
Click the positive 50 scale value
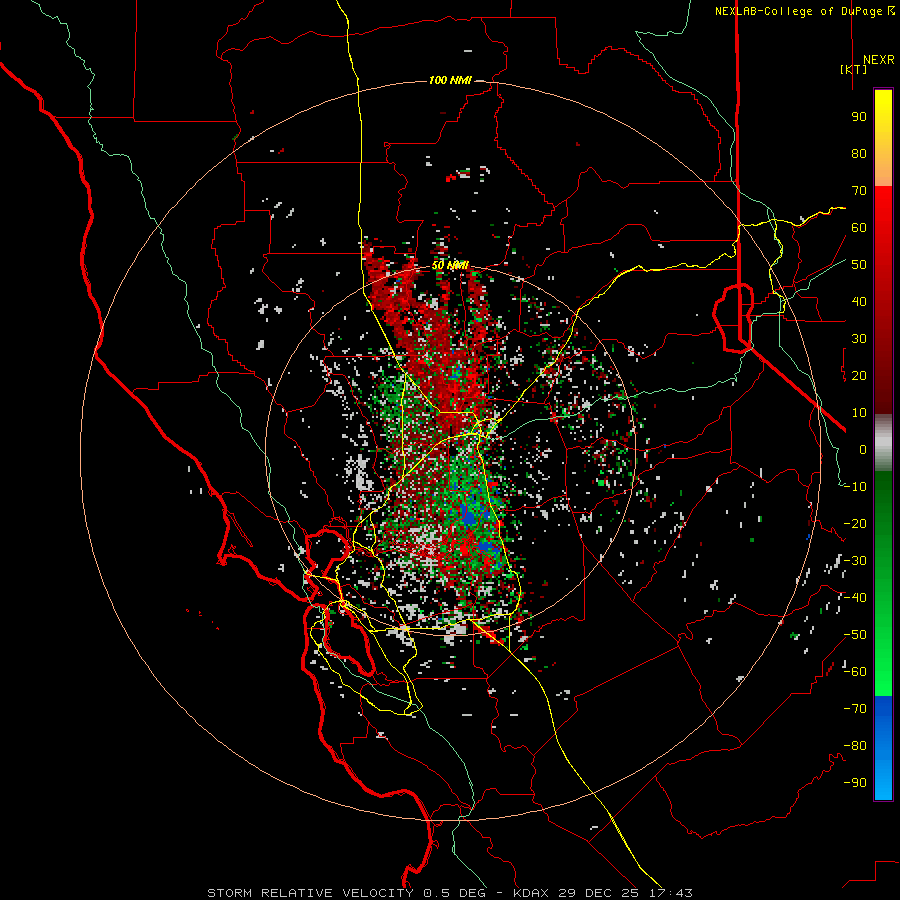click(859, 265)
